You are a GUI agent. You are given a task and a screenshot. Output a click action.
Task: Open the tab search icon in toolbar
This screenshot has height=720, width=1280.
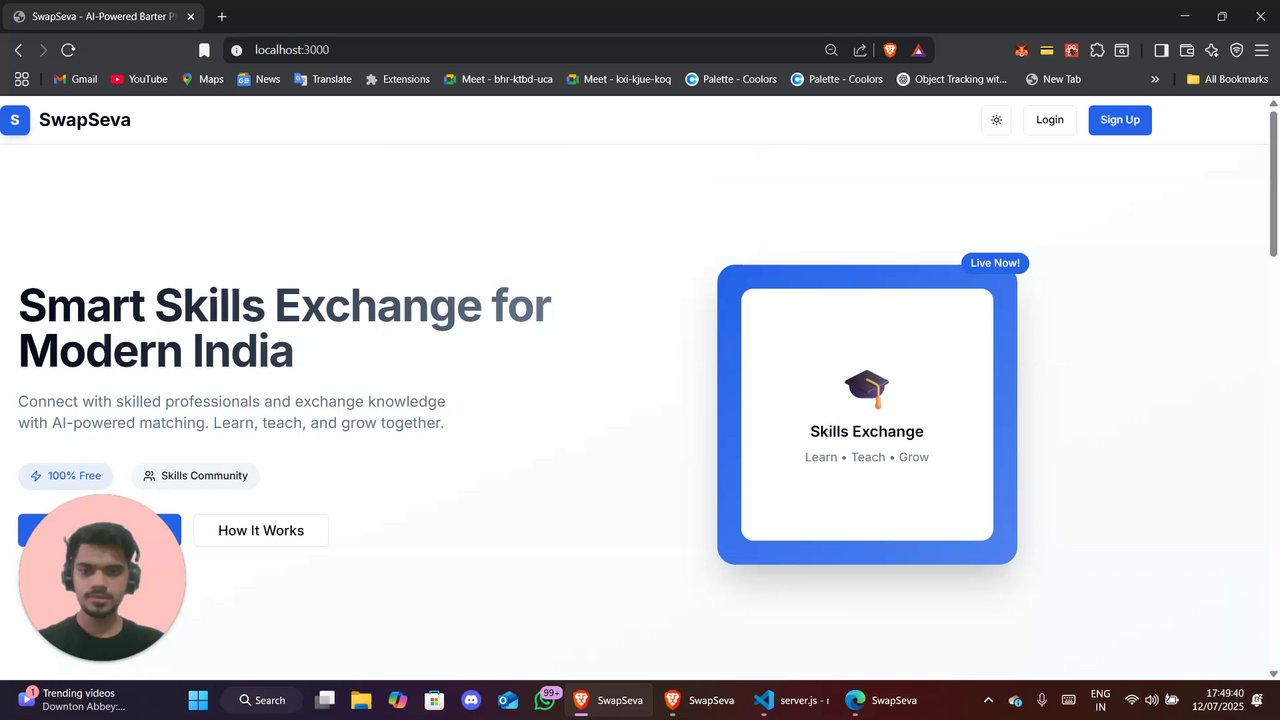tap(1122, 50)
